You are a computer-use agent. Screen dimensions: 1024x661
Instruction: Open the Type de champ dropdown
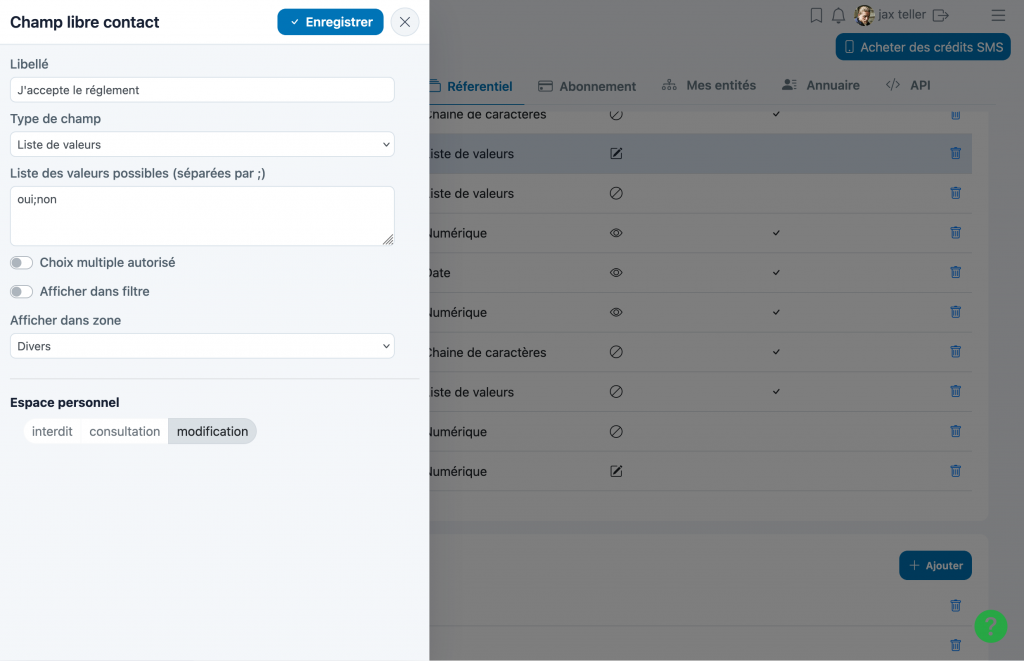pos(202,144)
